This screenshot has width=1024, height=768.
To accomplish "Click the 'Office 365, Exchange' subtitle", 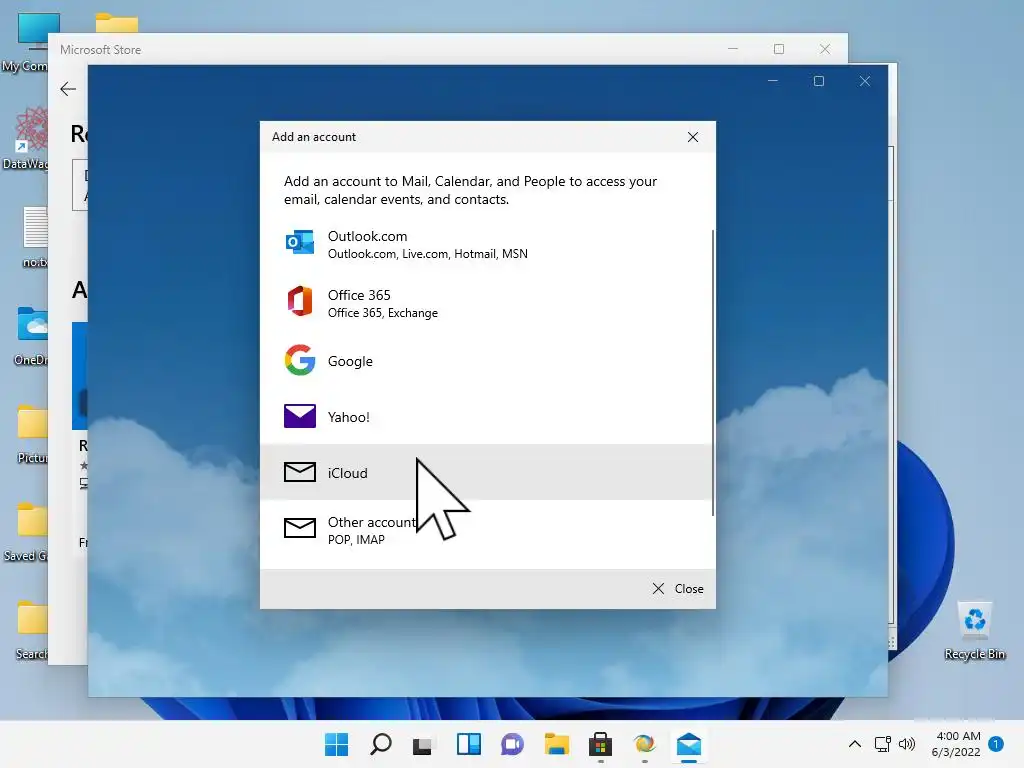I will coord(383,313).
